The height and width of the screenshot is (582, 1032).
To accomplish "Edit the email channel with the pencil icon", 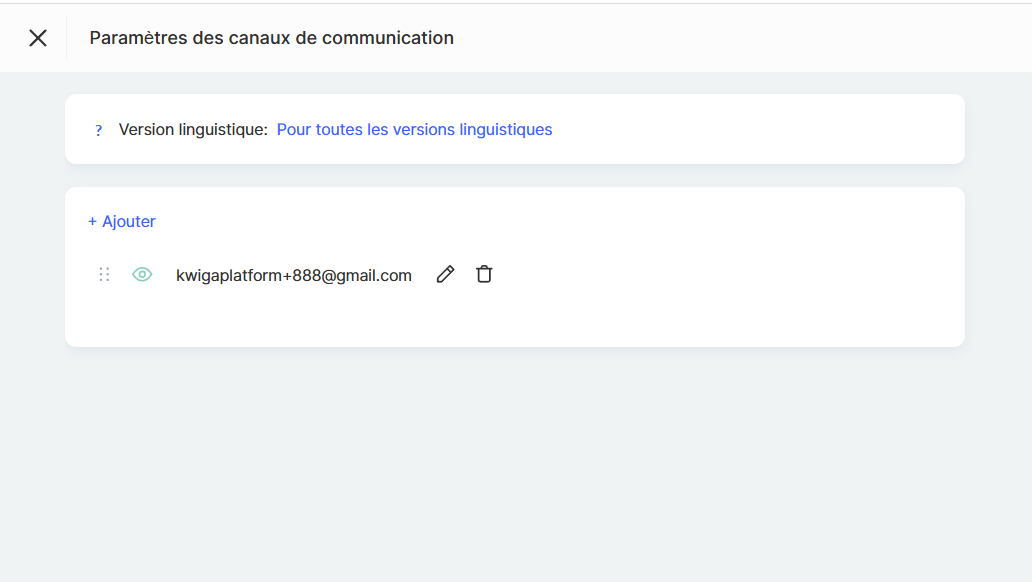I will click(446, 274).
